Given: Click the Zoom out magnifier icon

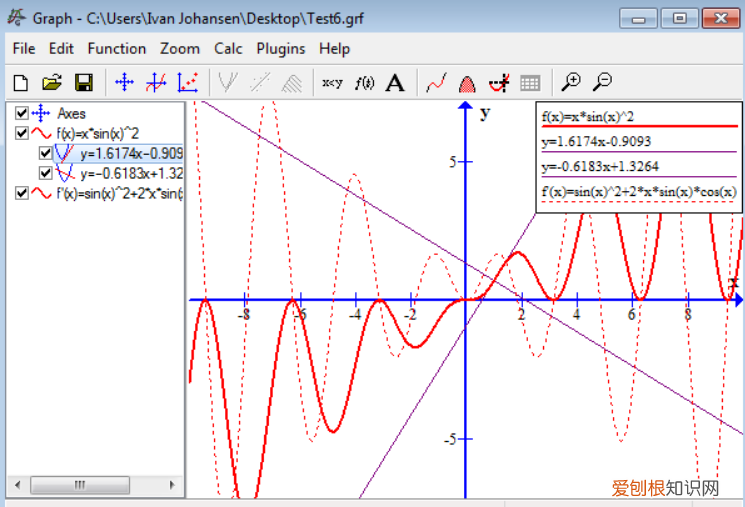Looking at the screenshot, I should pyautogui.click(x=602, y=83).
